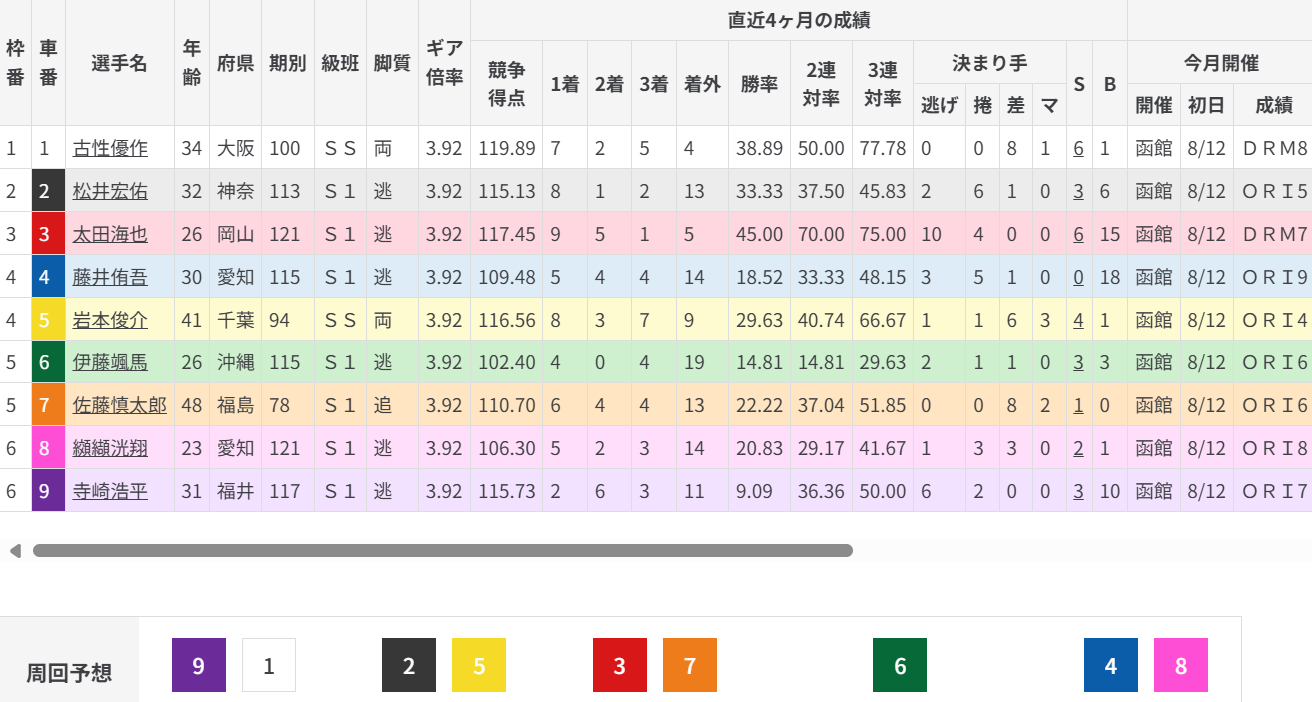Open rider link 松井宏佑
The image size is (1312, 702).
pos(110,191)
